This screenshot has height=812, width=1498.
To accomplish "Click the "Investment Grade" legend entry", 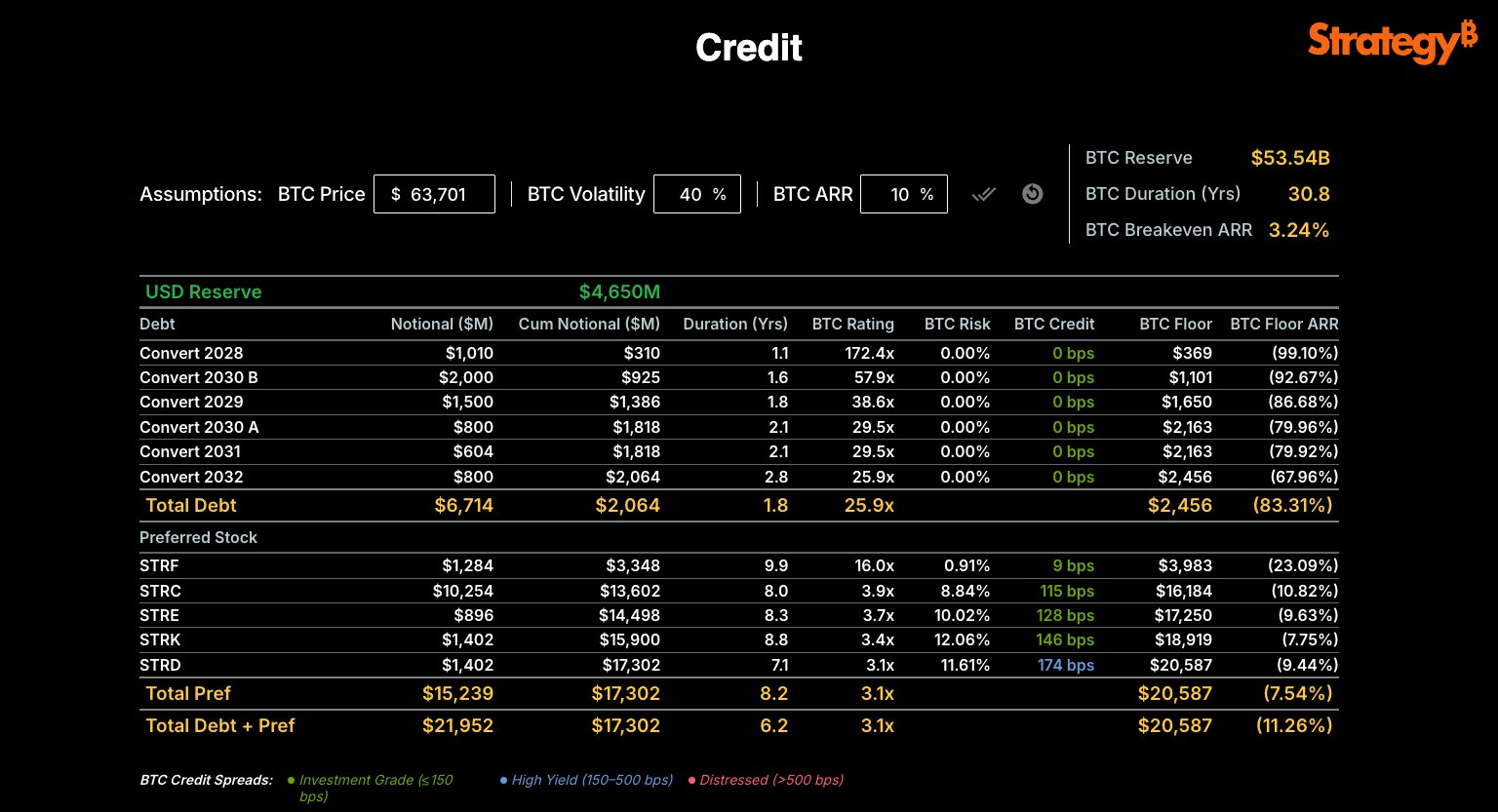I will [x=372, y=788].
